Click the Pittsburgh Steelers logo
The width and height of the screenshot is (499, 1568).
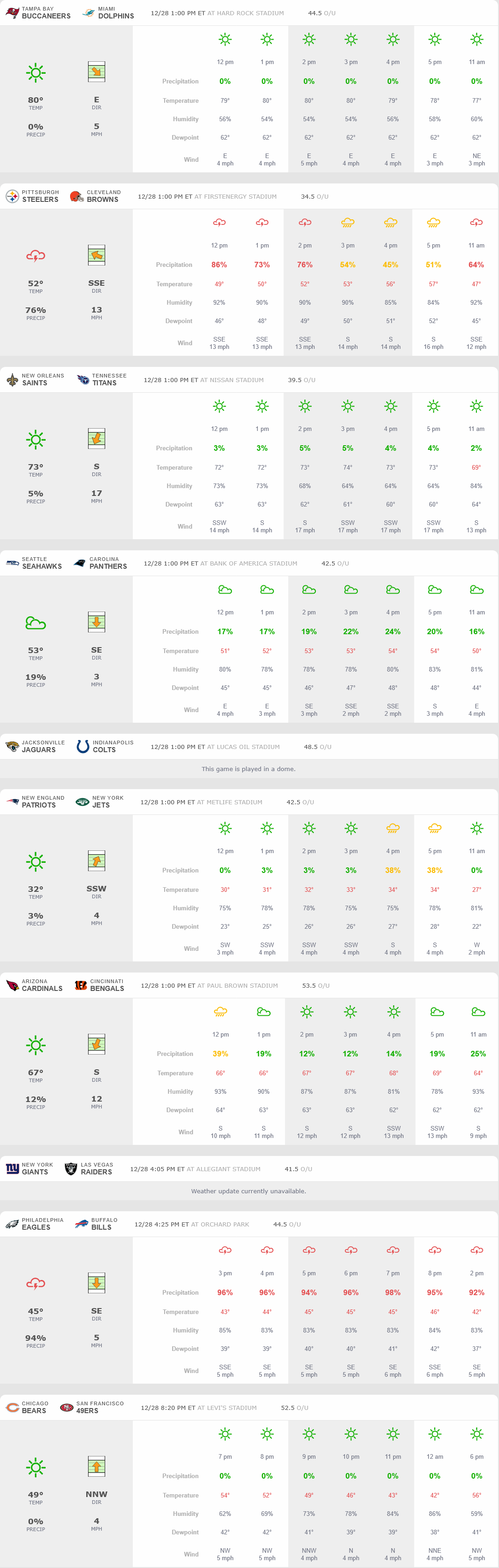click(x=12, y=196)
